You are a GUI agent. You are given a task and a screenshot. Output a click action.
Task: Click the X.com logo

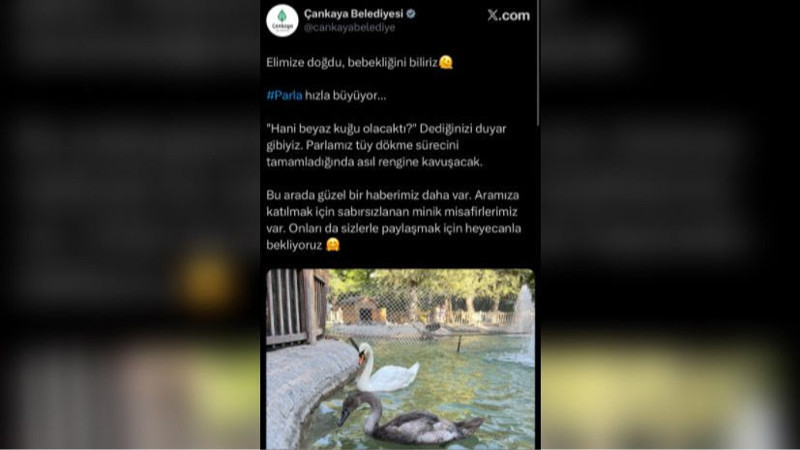coord(508,15)
